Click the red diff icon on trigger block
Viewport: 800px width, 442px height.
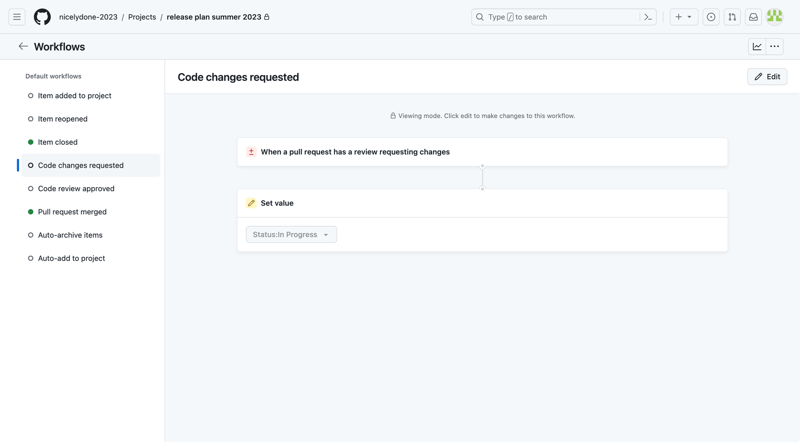click(x=251, y=152)
